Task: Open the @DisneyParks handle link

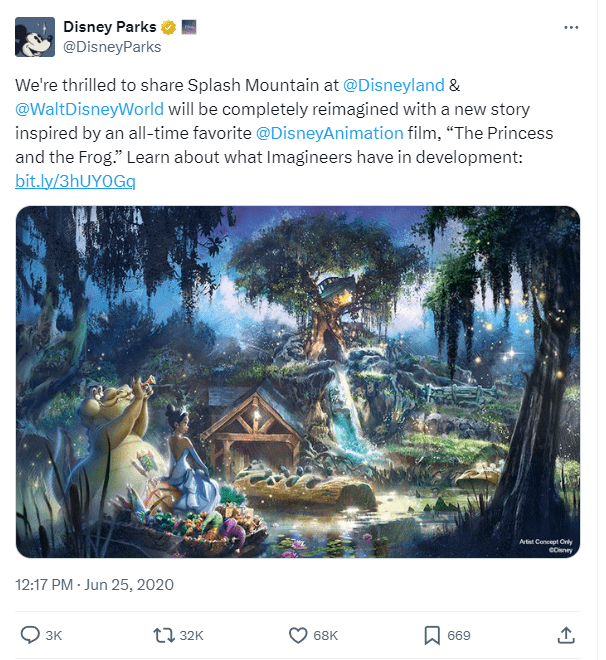Action: [112, 46]
